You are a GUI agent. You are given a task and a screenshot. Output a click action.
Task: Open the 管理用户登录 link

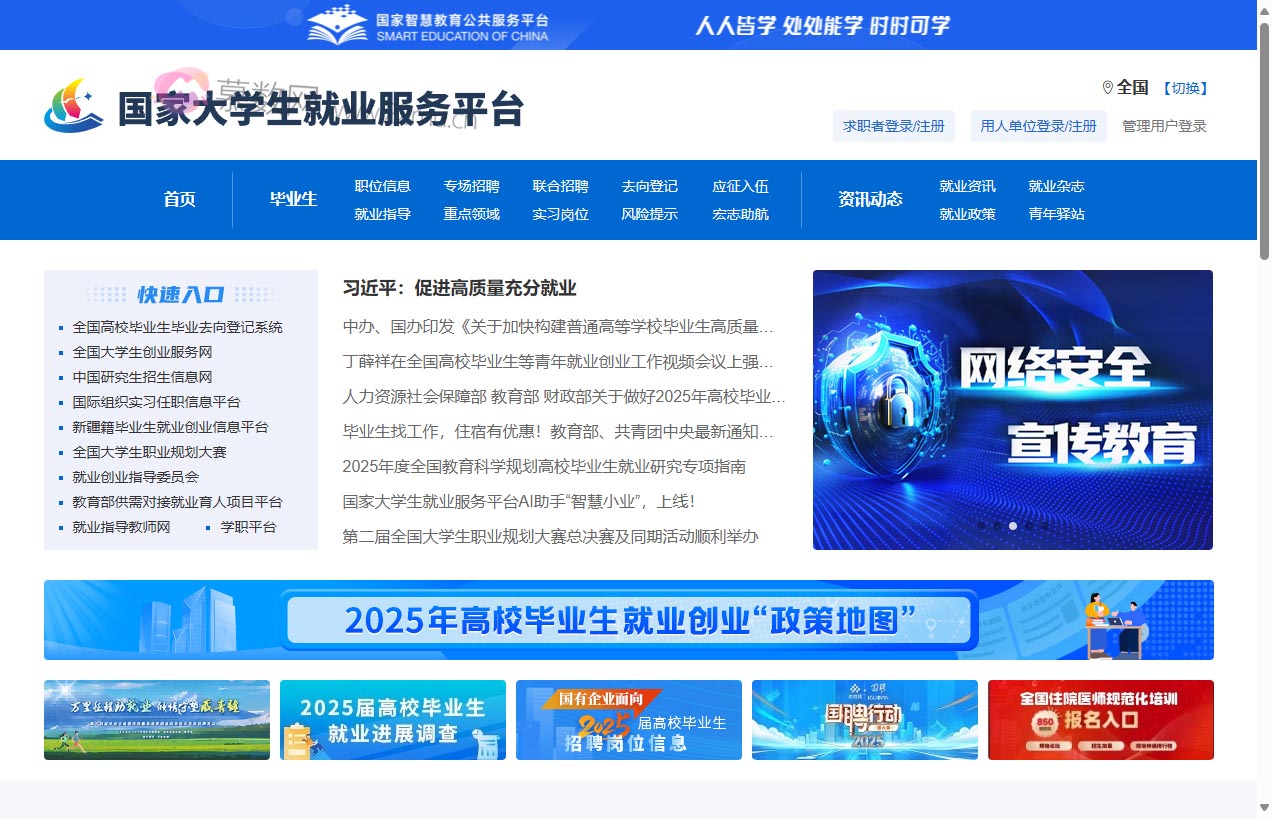tap(1163, 125)
